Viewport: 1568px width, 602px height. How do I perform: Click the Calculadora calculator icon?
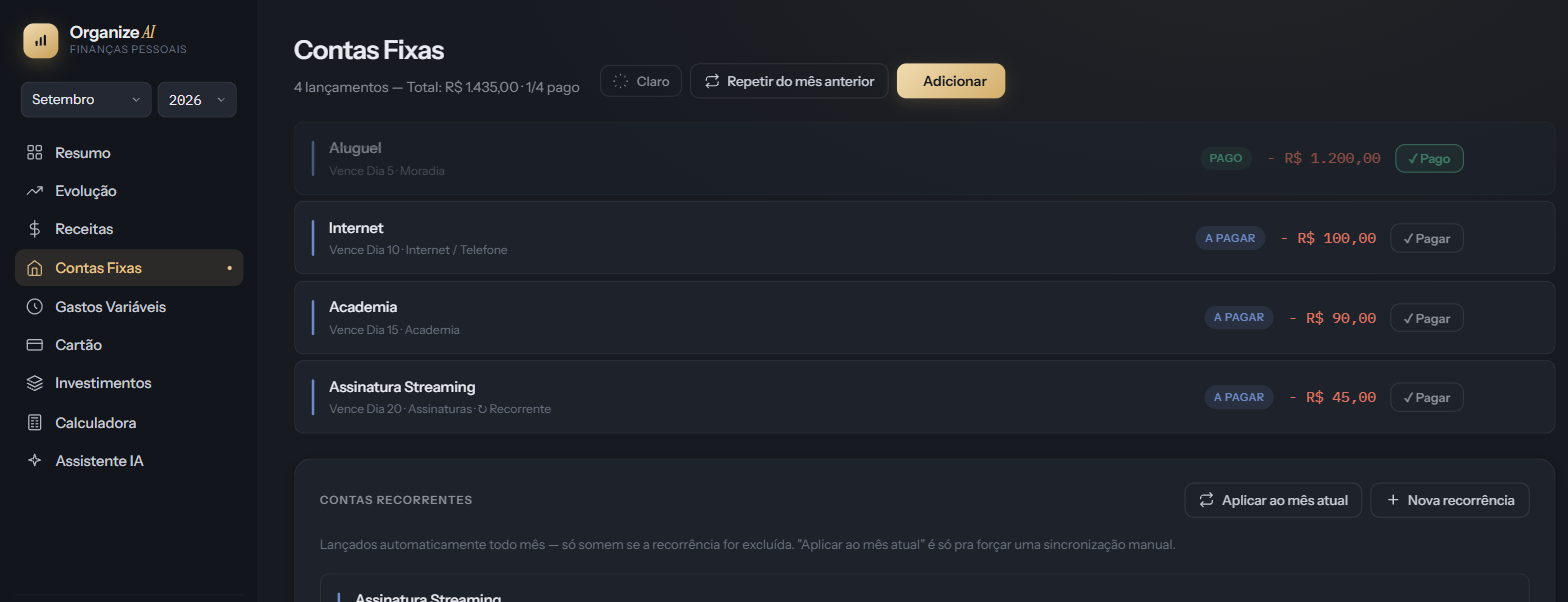click(35, 423)
